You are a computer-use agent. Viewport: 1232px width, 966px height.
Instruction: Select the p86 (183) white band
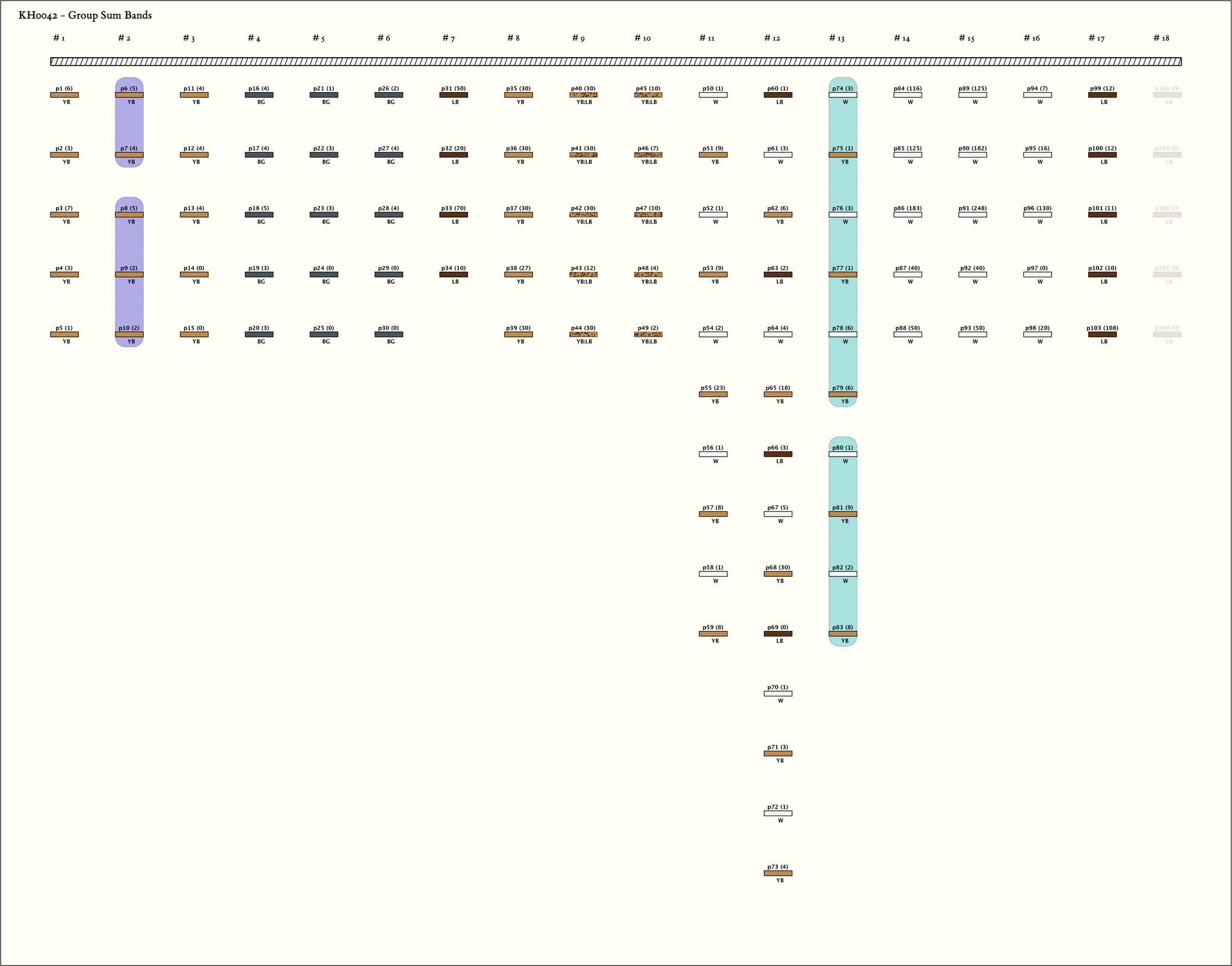[x=908, y=215]
